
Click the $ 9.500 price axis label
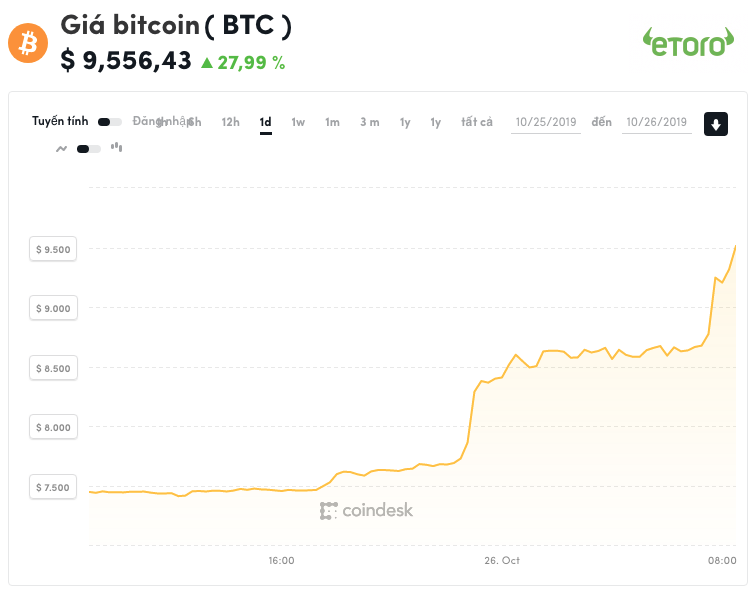(53, 249)
